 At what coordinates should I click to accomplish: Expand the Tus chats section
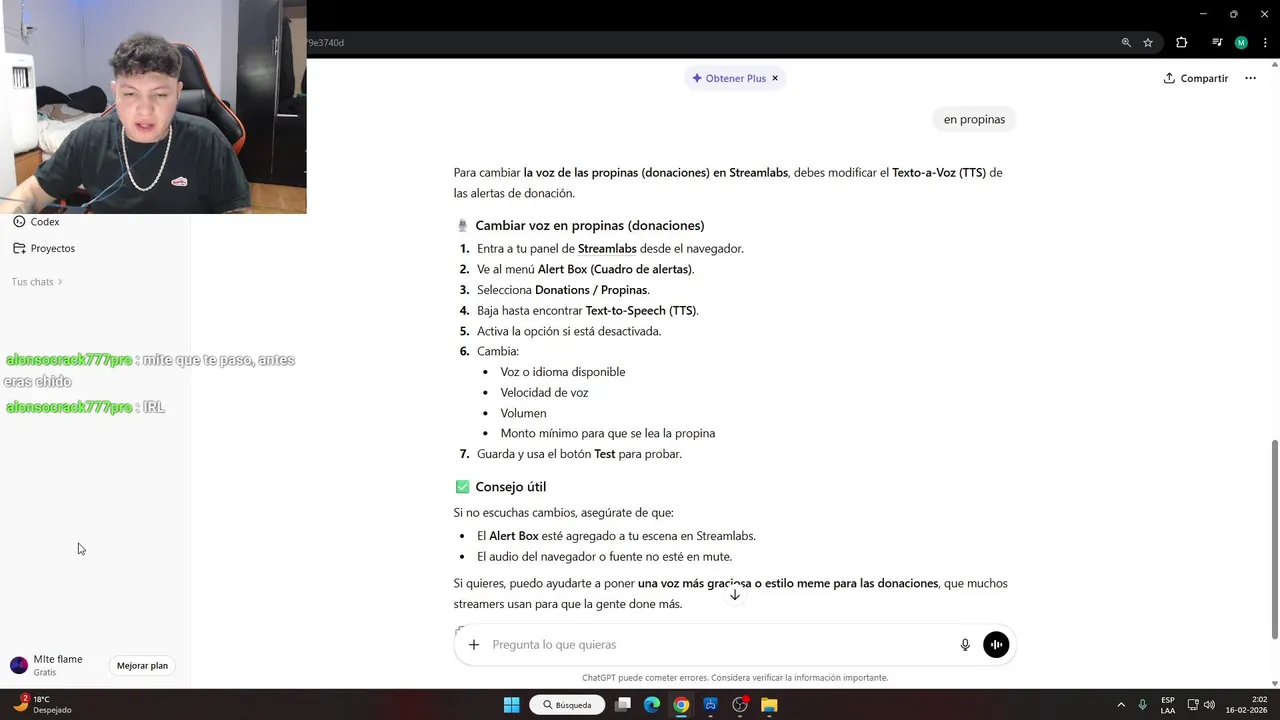[37, 282]
